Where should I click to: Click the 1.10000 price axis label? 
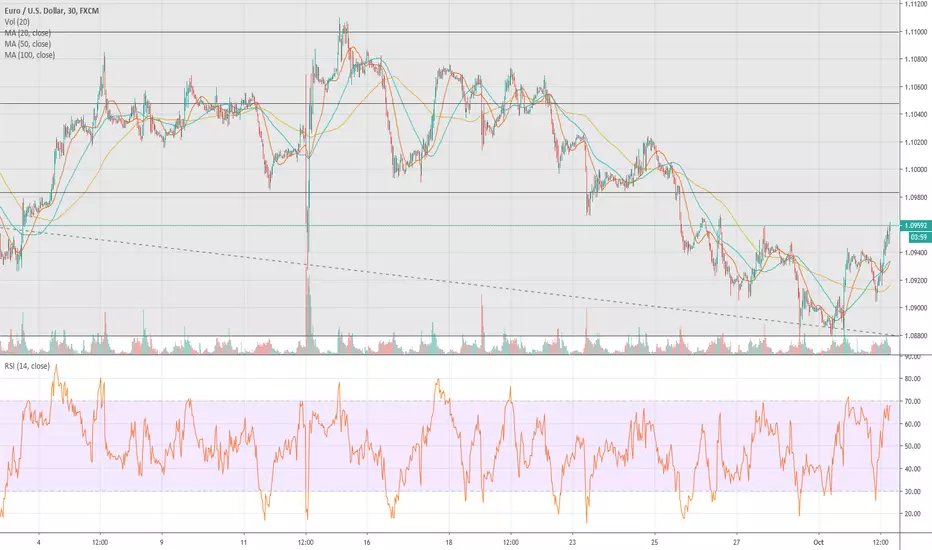[916, 170]
